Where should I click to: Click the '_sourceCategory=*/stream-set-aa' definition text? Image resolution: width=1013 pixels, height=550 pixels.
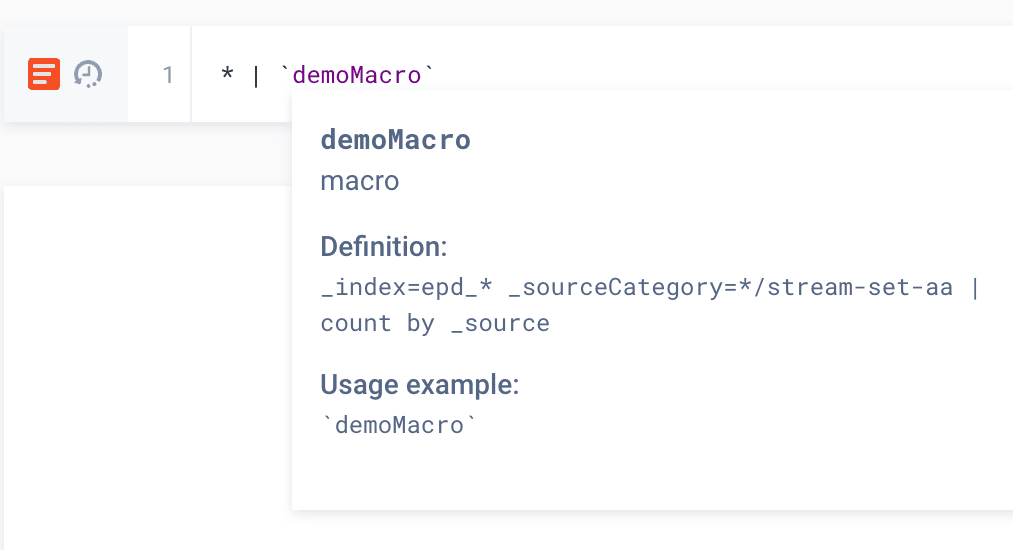click(732, 288)
